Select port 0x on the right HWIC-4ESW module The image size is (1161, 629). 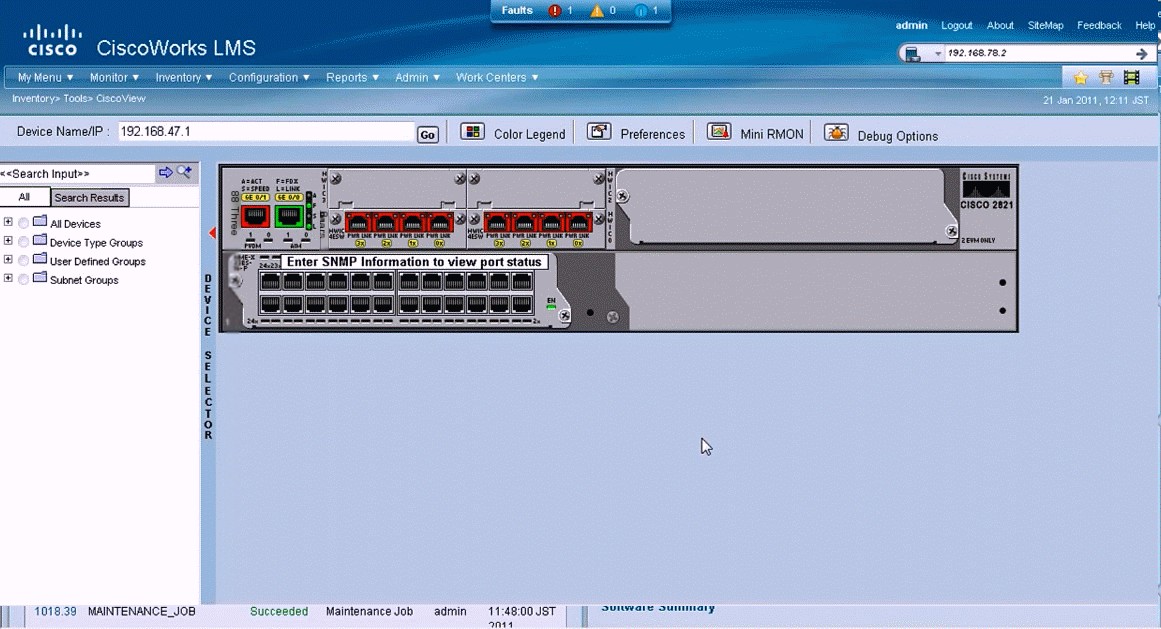[x=579, y=223]
